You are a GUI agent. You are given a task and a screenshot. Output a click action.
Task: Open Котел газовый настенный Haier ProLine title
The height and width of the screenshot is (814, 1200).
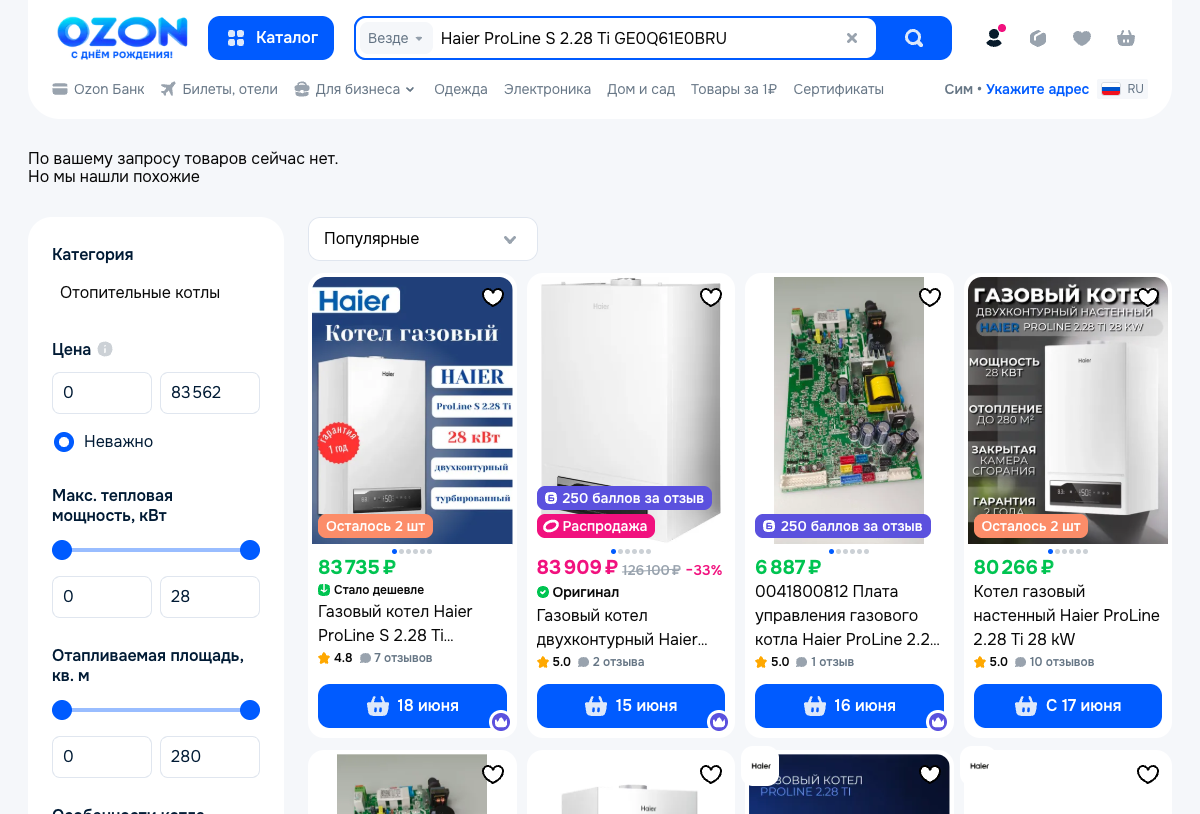pos(1067,615)
